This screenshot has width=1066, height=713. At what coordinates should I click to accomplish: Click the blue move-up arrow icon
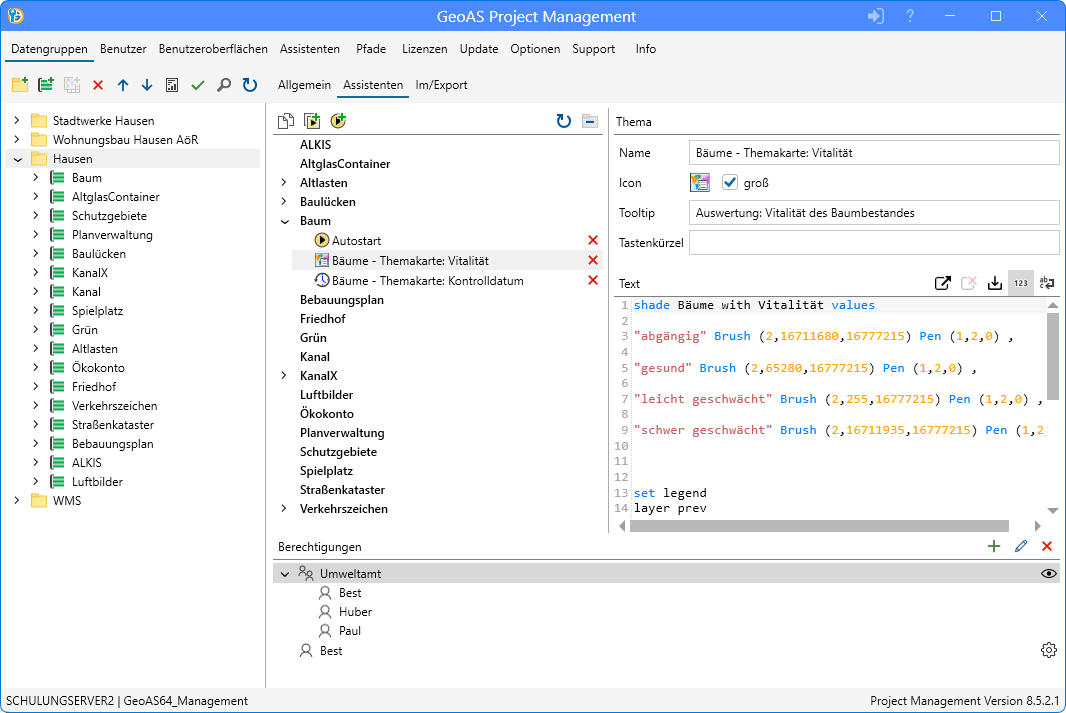(x=123, y=86)
